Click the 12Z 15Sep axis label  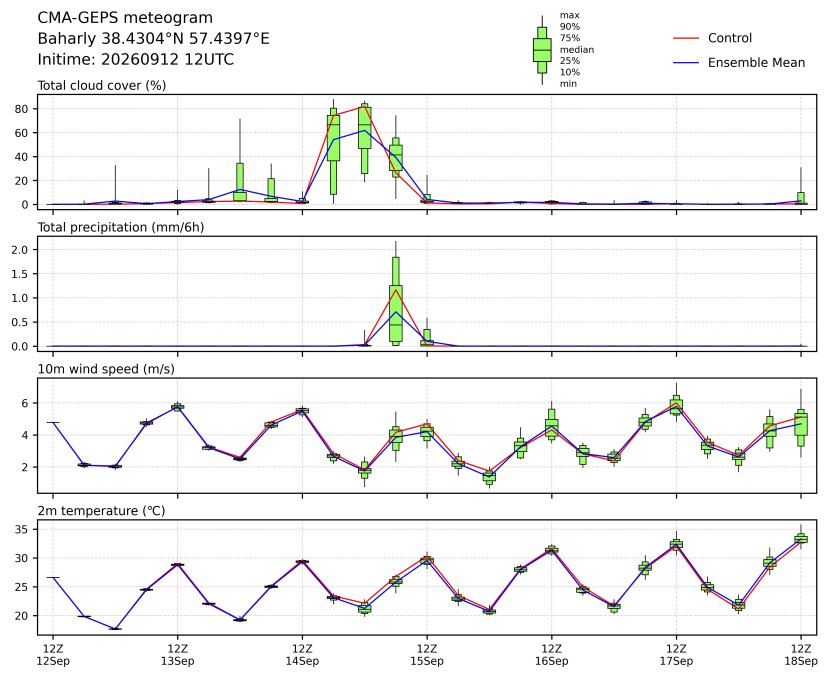tap(427, 655)
